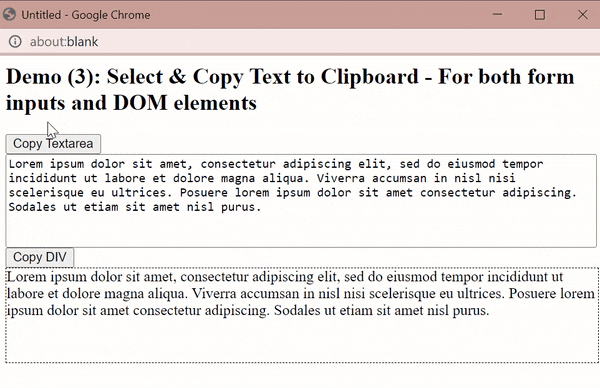The height and width of the screenshot is (388, 600).
Task: Click the about:blank address bar text
Action: coord(64,42)
